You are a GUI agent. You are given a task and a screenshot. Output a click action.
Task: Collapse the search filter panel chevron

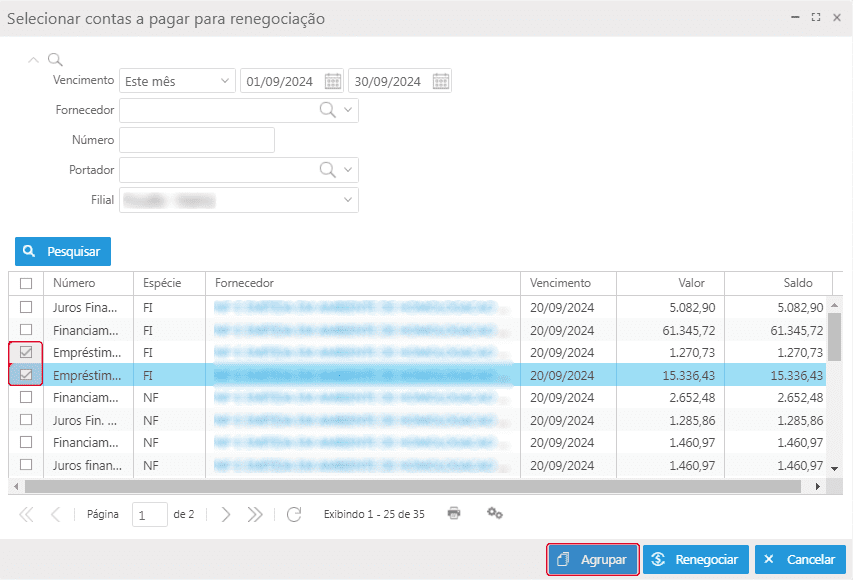pos(33,60)
